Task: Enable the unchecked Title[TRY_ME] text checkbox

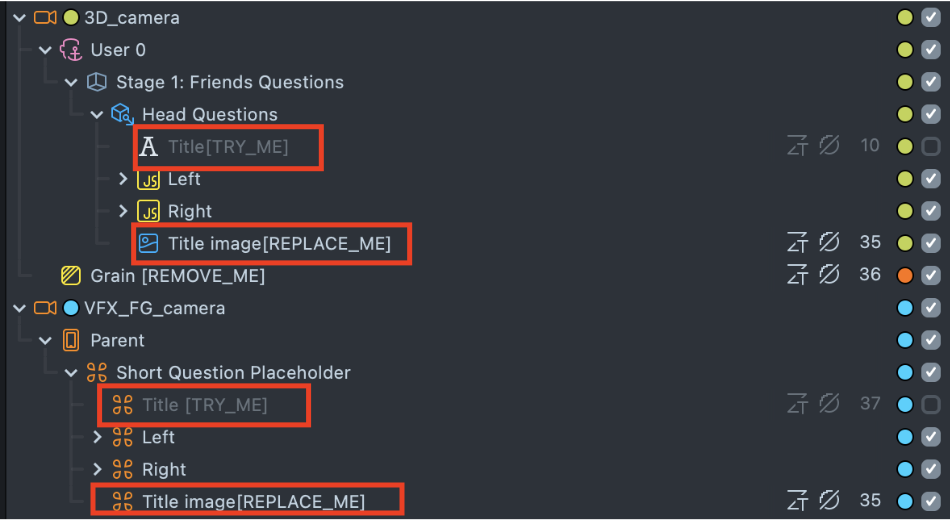Action: (931, 146)
